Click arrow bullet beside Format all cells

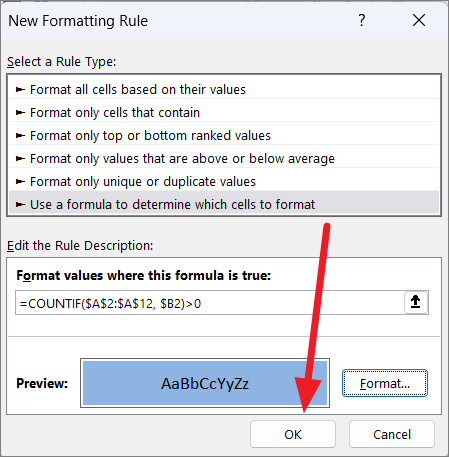click(20, 90)
